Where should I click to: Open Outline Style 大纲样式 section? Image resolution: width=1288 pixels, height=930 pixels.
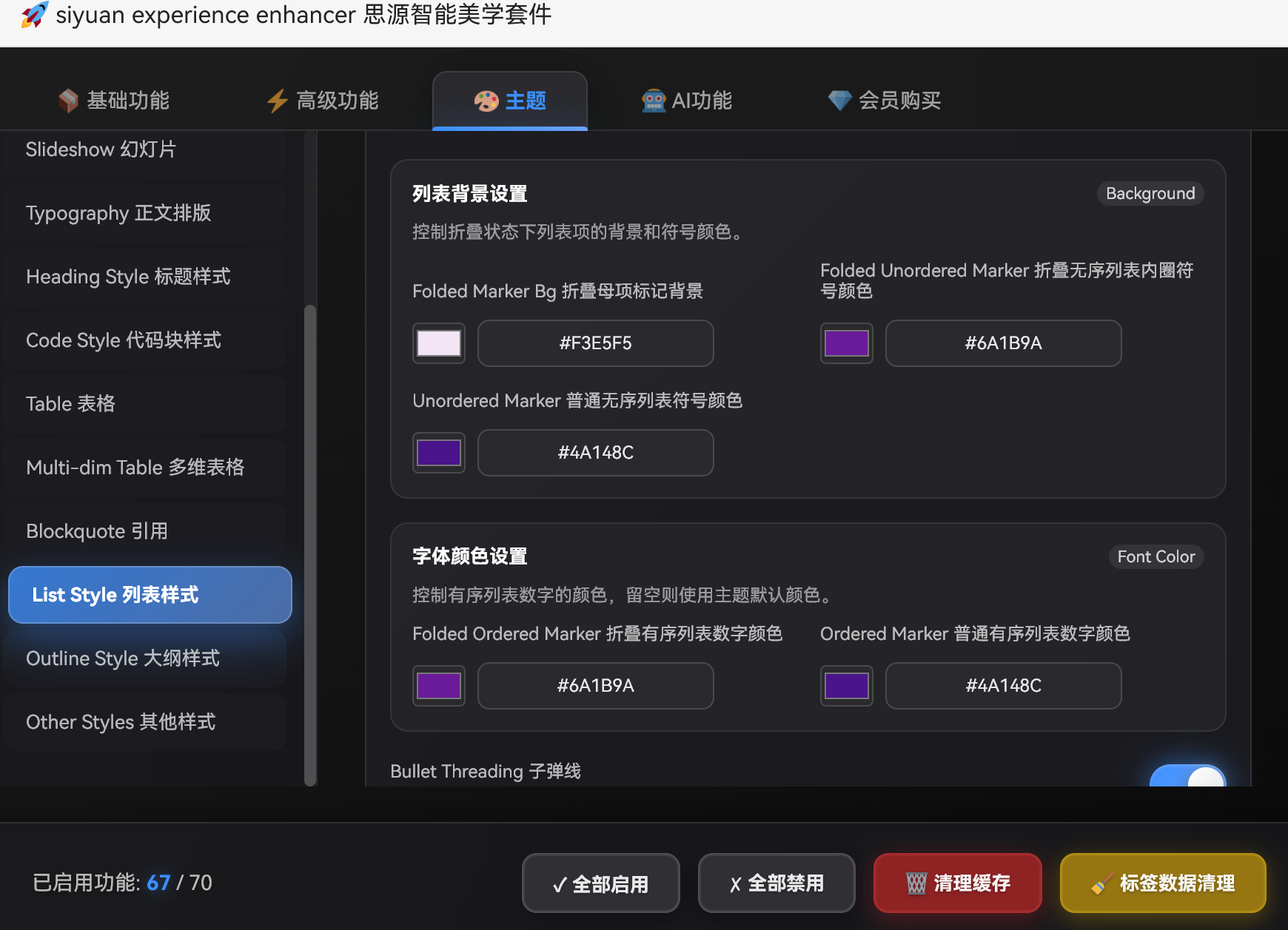[146, 658]
